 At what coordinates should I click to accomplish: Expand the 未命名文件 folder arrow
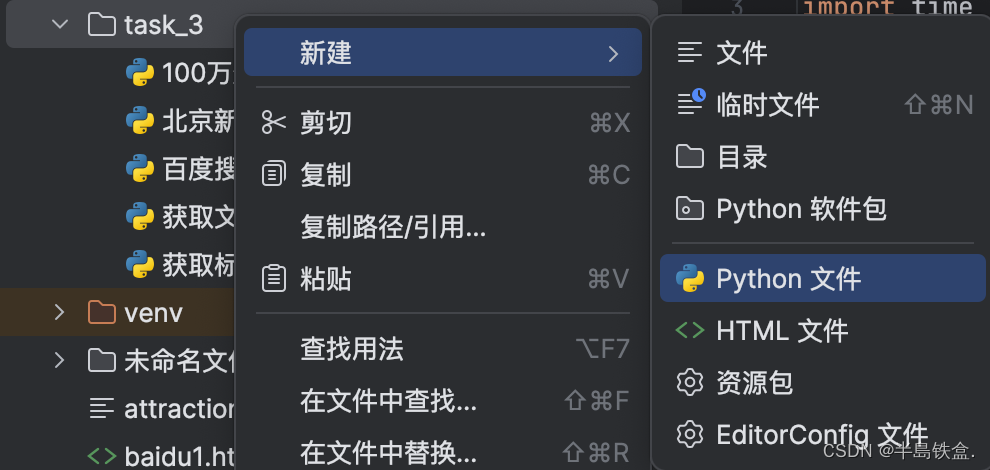[x=59, y=360]
